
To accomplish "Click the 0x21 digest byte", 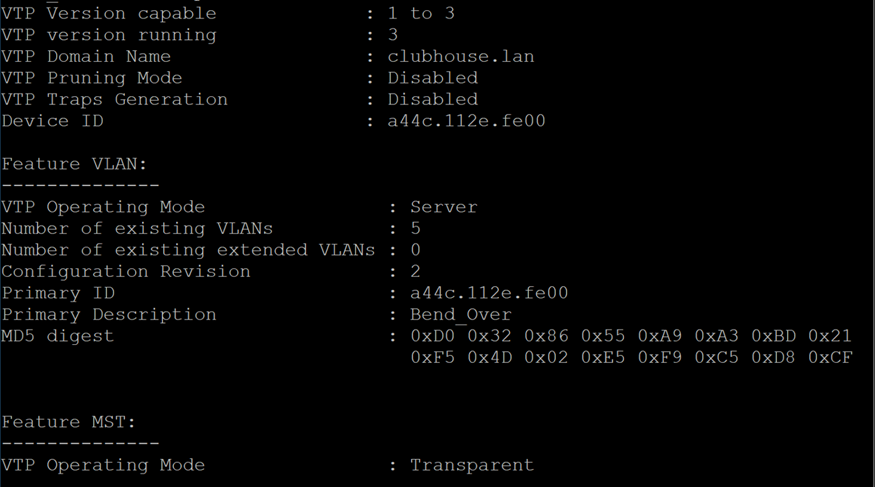I will pyautogui.click(x=830, y=336).
